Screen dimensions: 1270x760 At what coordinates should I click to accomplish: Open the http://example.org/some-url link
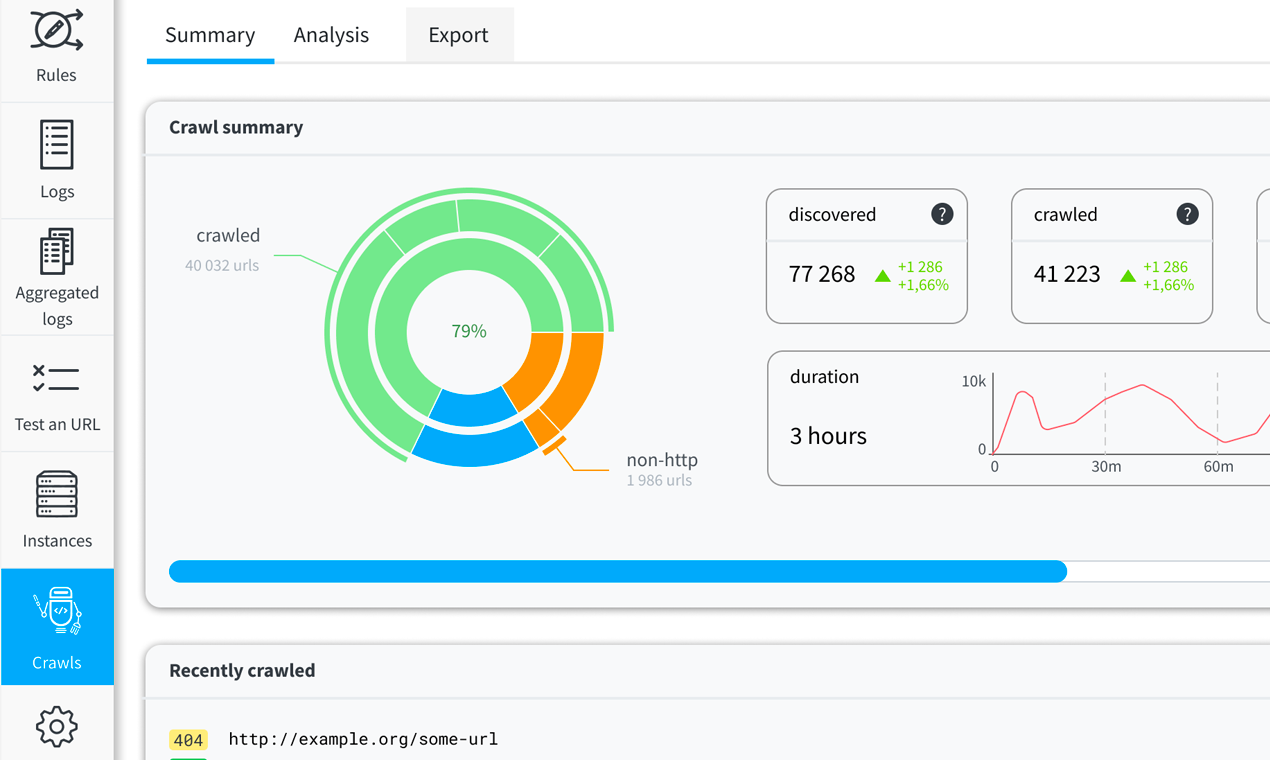click(x=363, y=739)
